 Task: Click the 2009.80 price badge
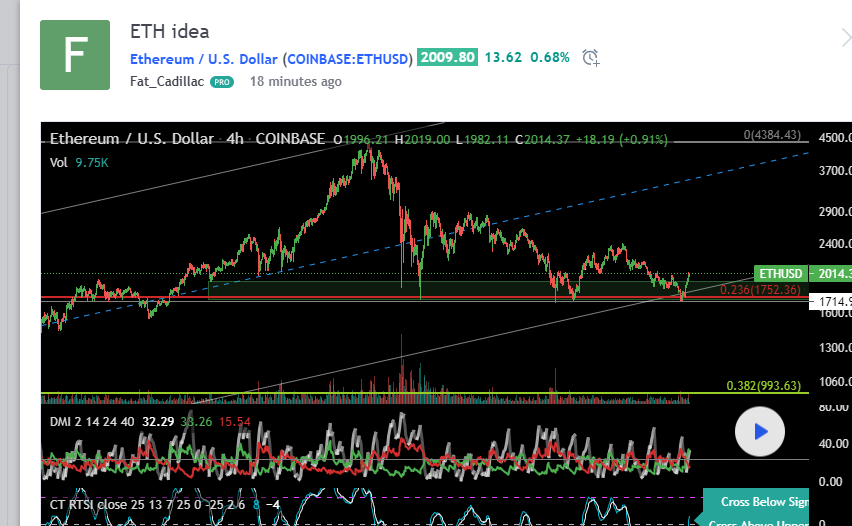447,57
